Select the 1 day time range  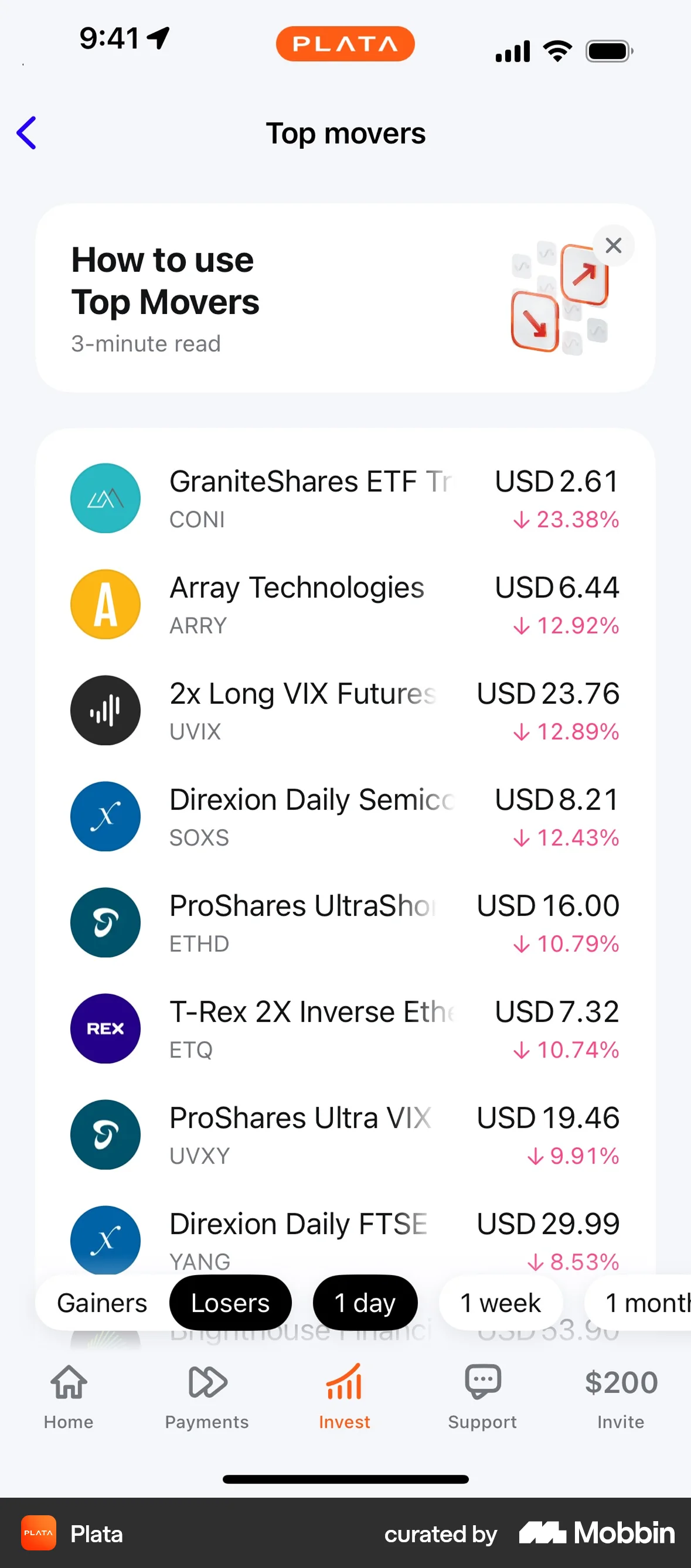(x=365, y=1303)
